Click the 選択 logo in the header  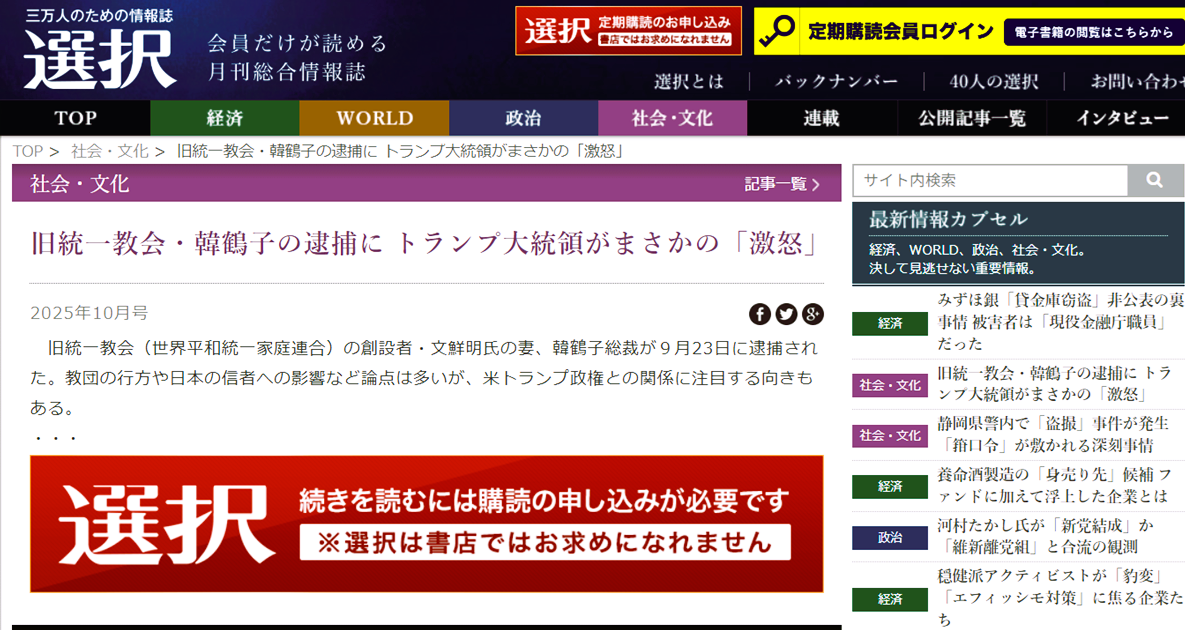[x=100, y=58]
